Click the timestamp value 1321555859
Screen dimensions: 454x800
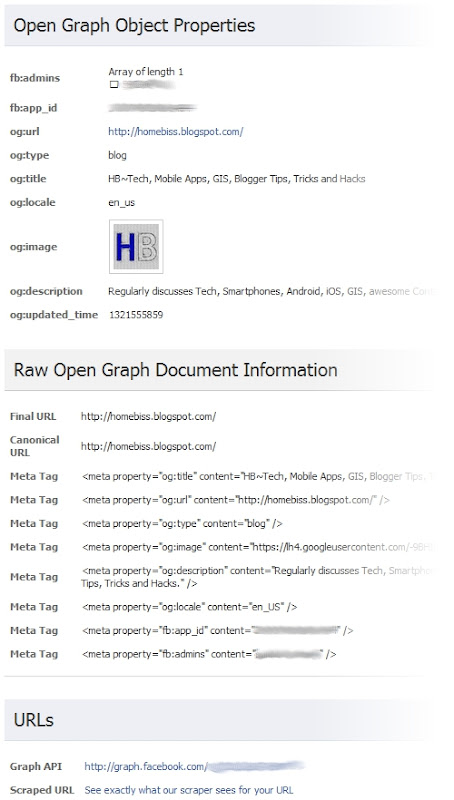[x=136, y=315]
